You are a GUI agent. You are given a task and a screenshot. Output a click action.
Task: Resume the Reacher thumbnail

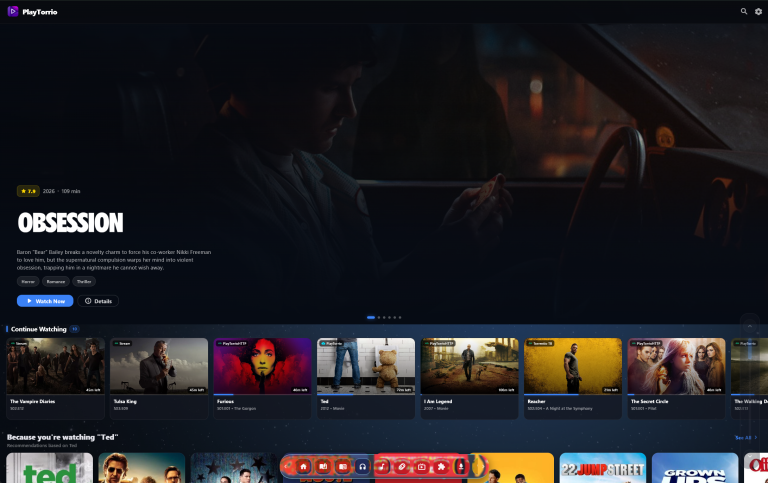coord(573,366)
